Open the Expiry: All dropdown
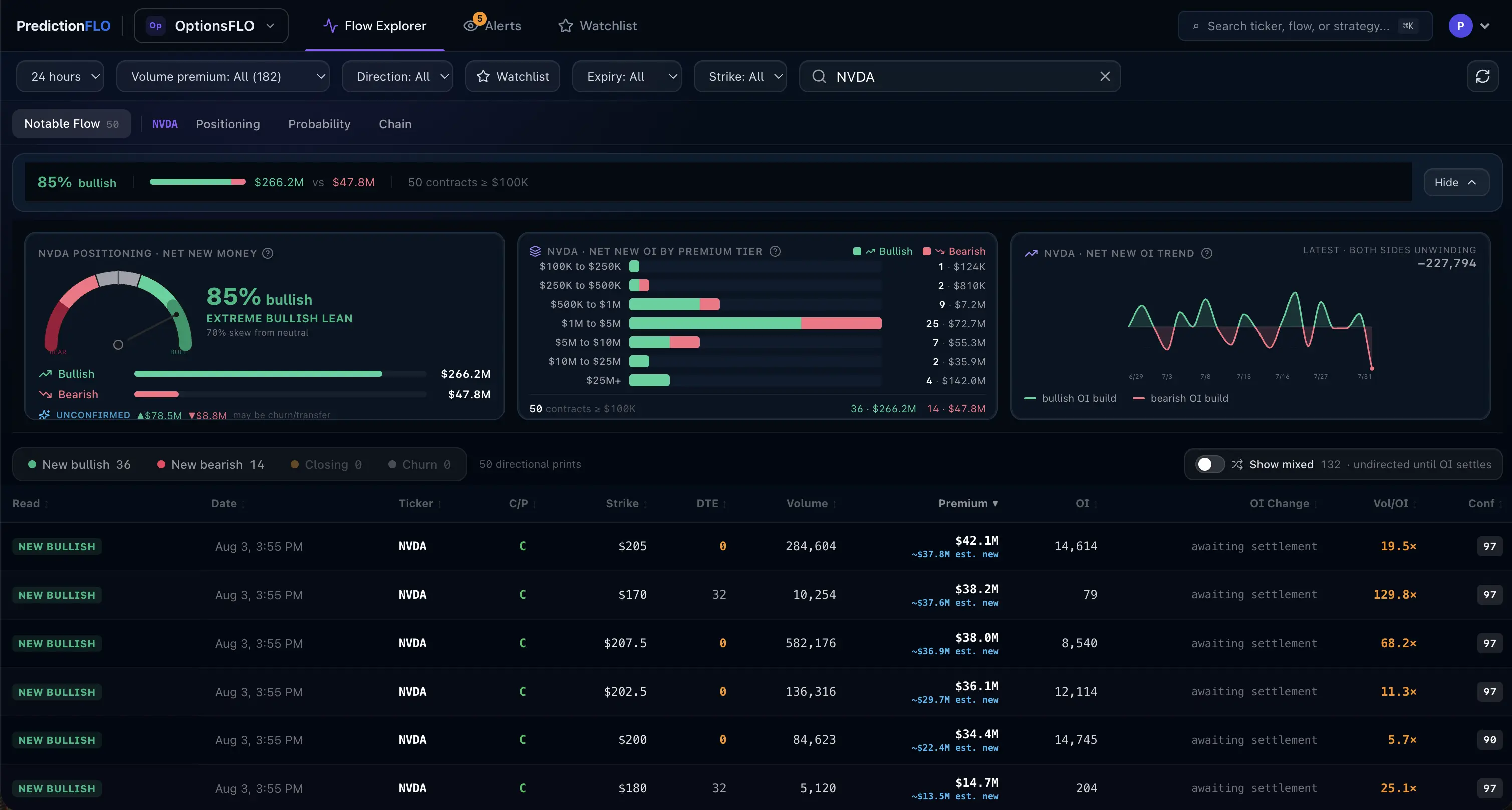This screenshot has height=810, width=1512. [x=626, y=76]
